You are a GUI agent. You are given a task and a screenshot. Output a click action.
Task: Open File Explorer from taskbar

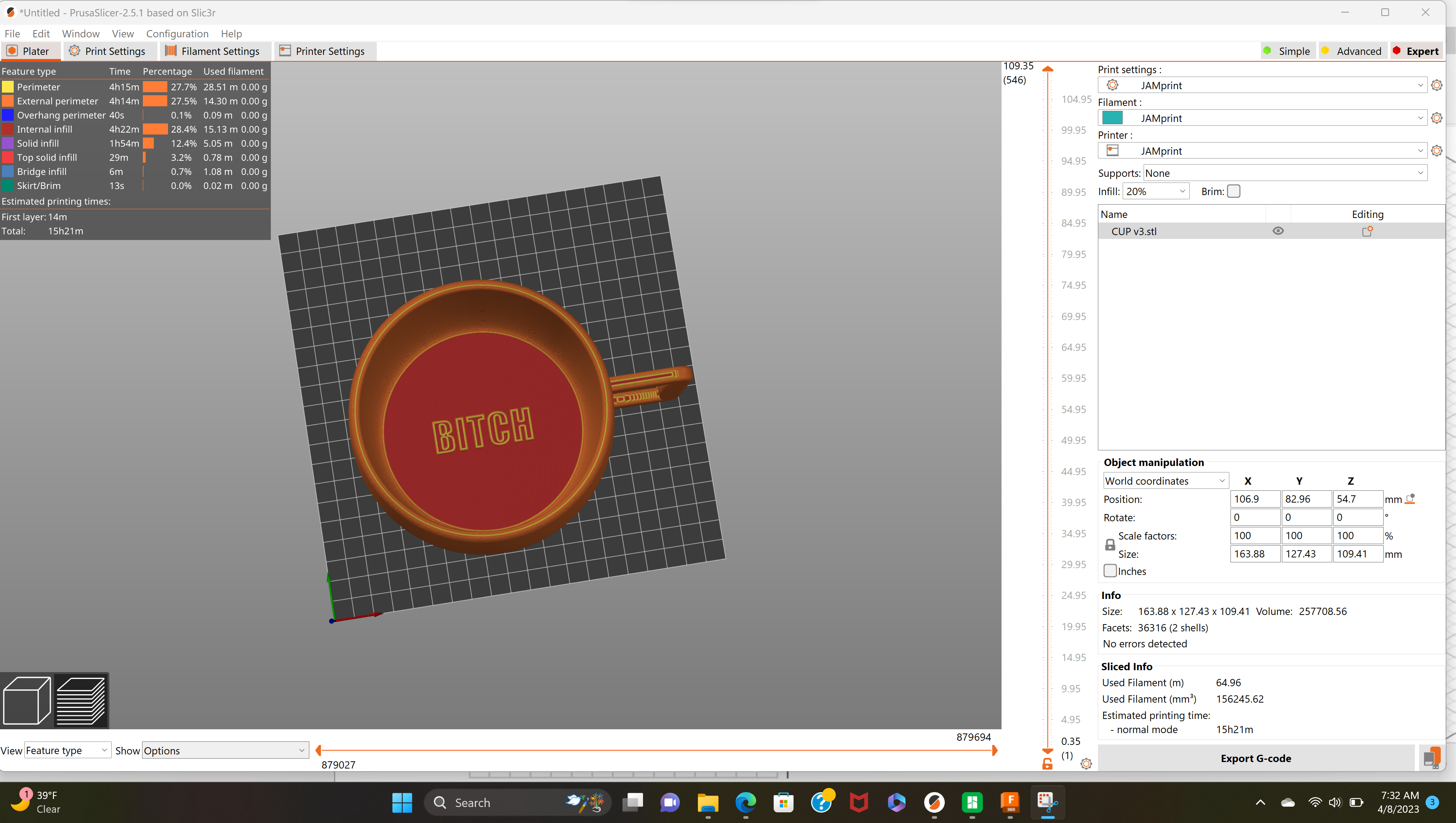click(708, 803)
